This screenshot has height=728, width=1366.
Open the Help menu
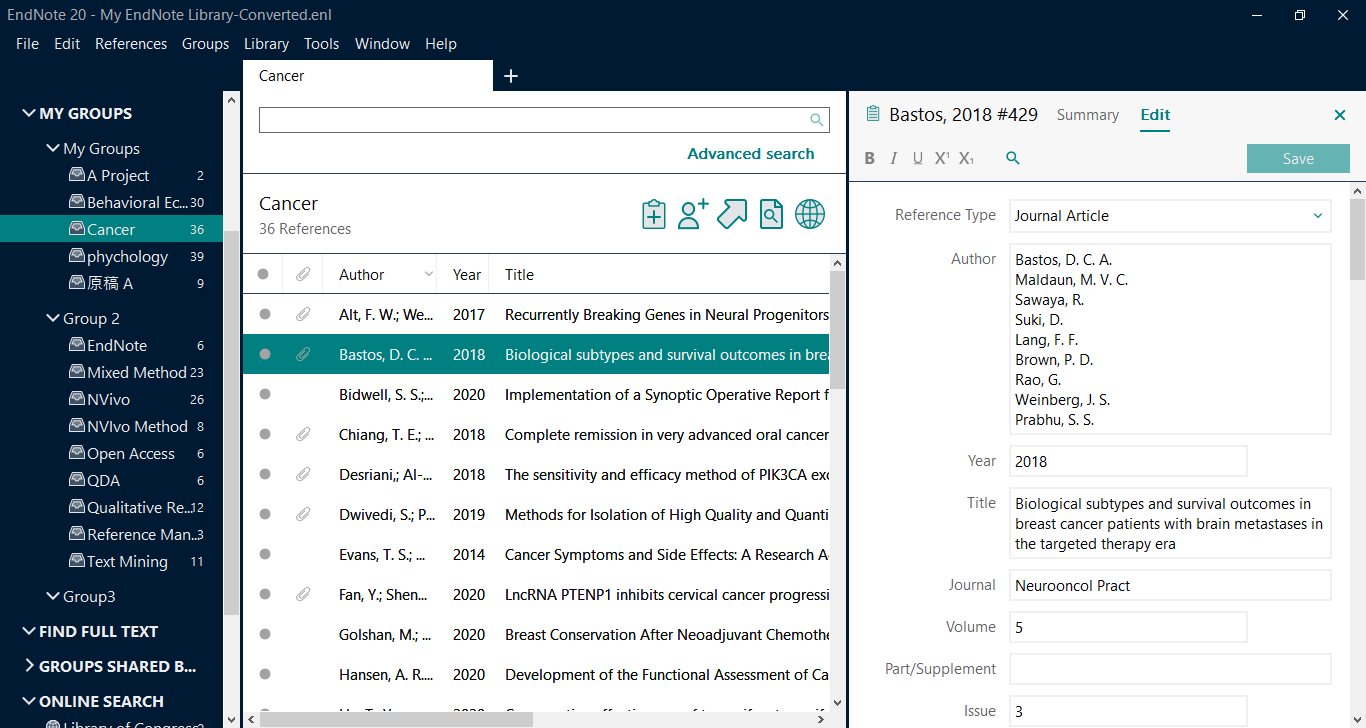point(441,44)
